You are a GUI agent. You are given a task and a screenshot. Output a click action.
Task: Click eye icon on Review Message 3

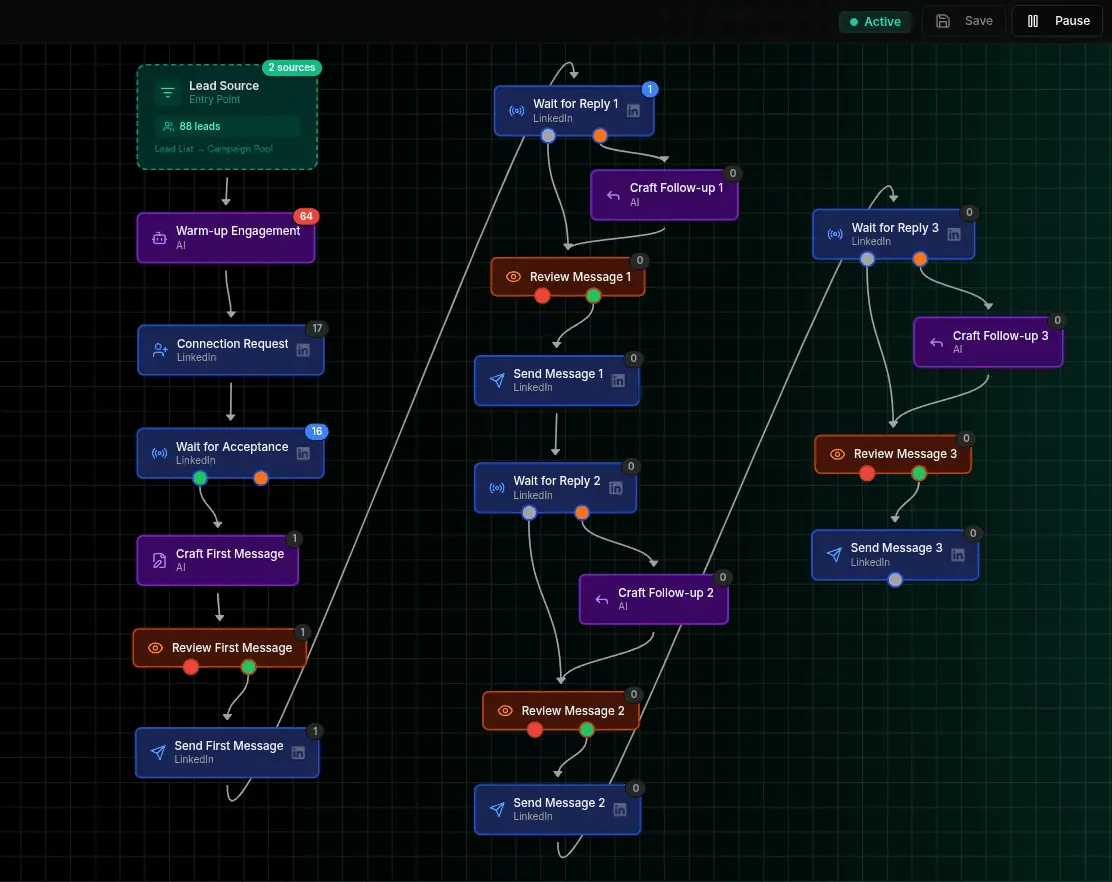point(838,454)
